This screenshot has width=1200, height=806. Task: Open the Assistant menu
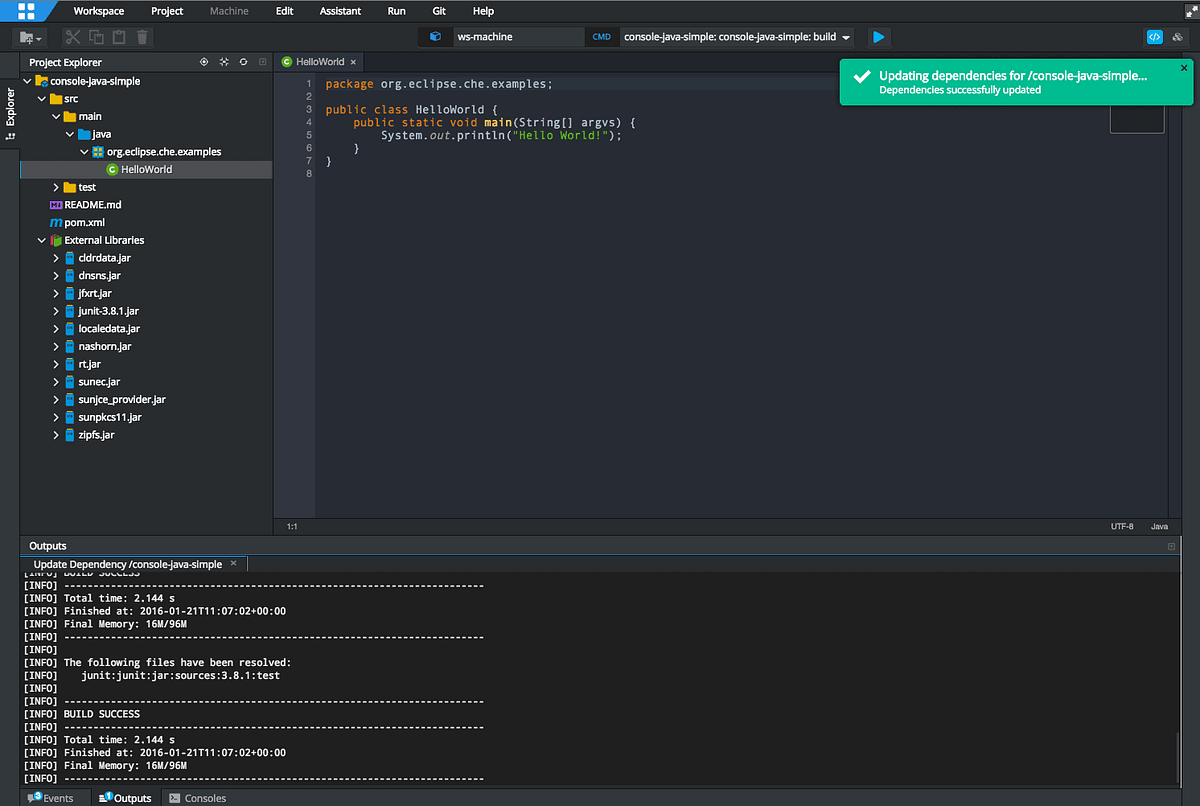[340, 11]
